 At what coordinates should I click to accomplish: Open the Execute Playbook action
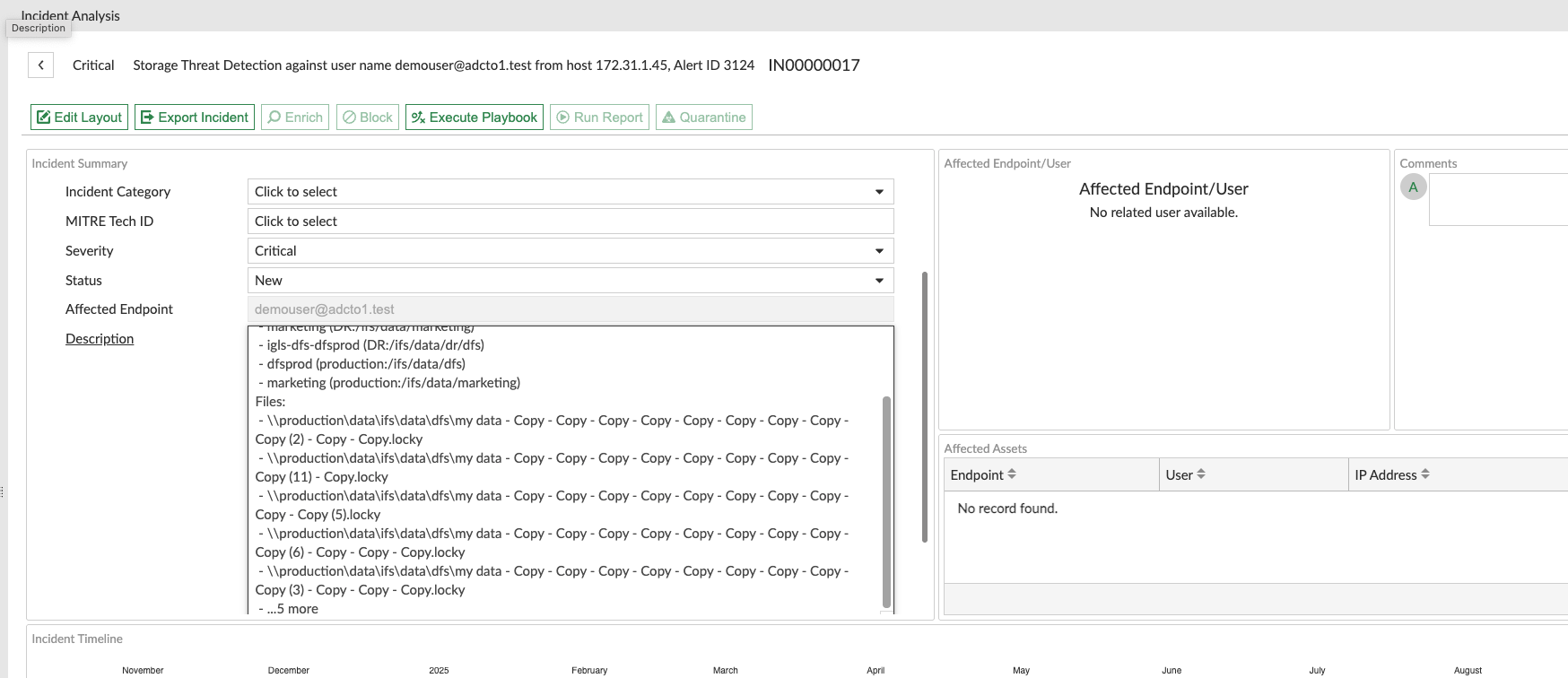pos(474,117)
